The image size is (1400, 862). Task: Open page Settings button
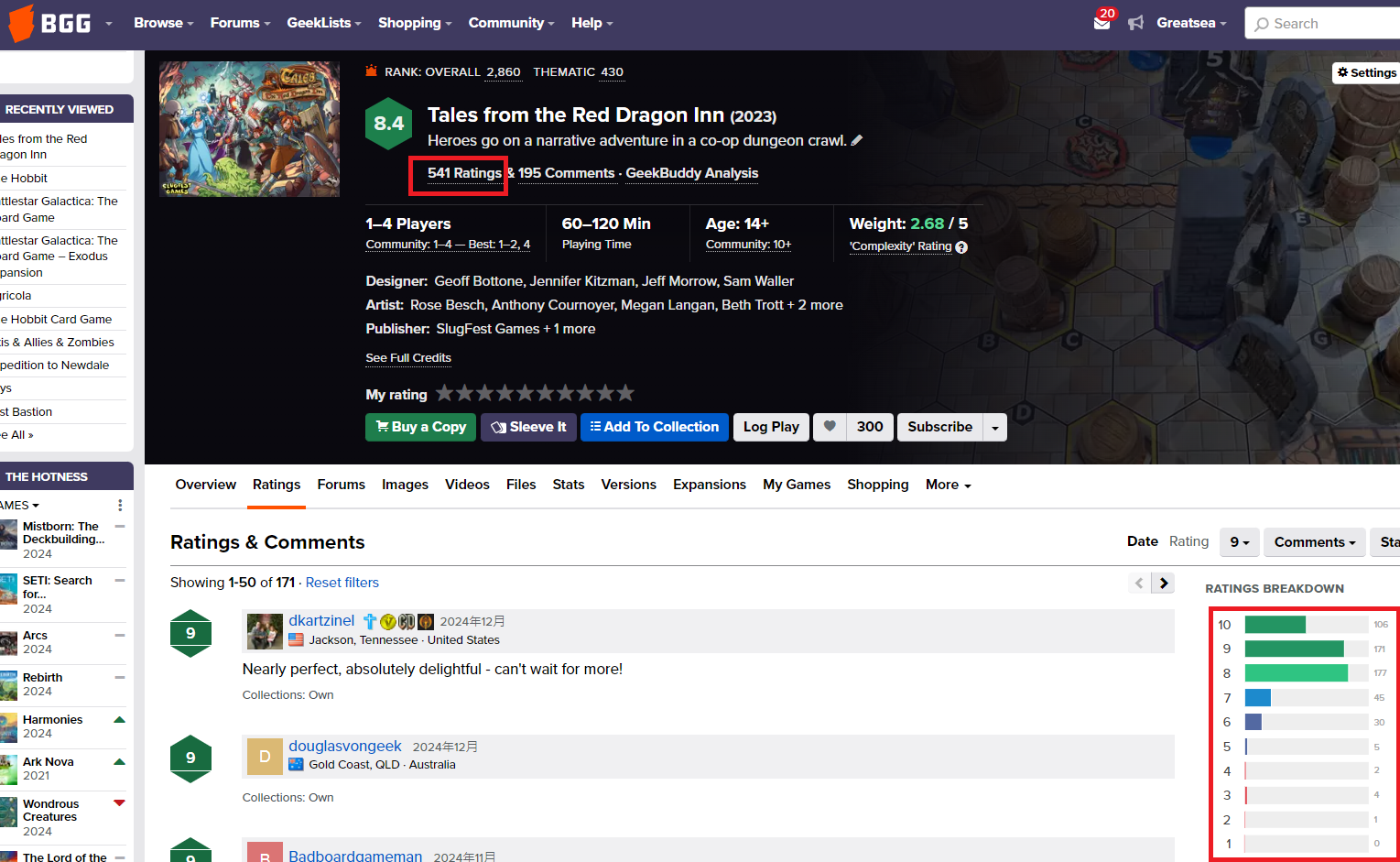1366,72
